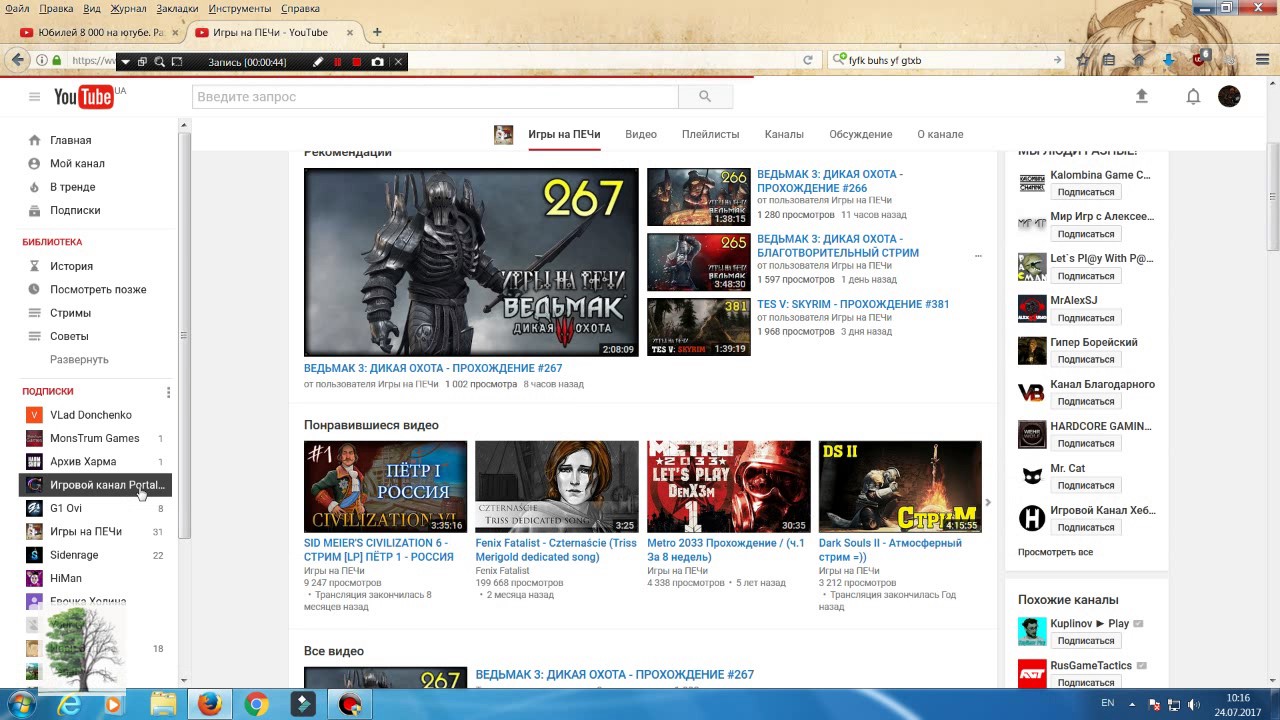Expand the library with Развернуть

79,359
